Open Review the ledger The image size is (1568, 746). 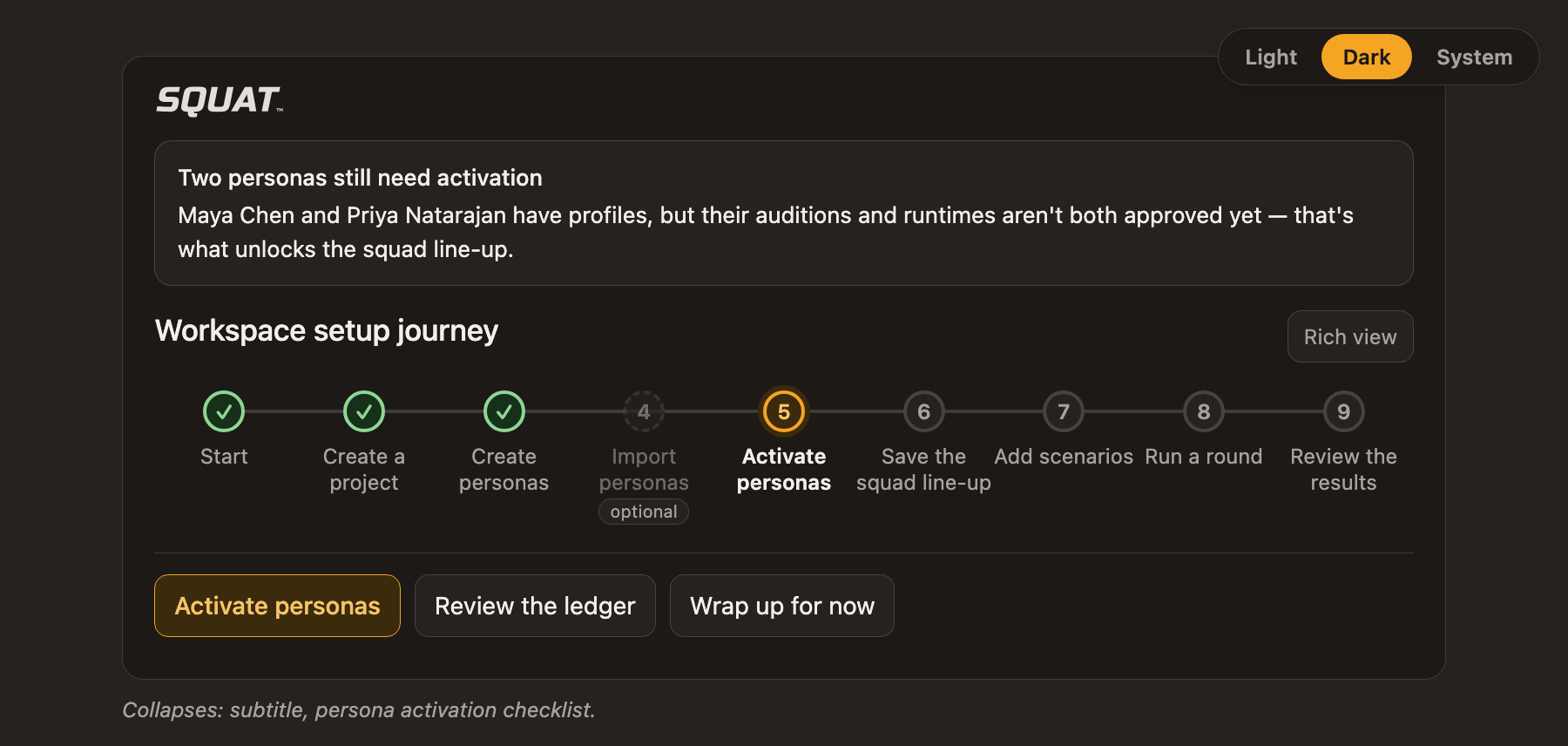(535, 606)
